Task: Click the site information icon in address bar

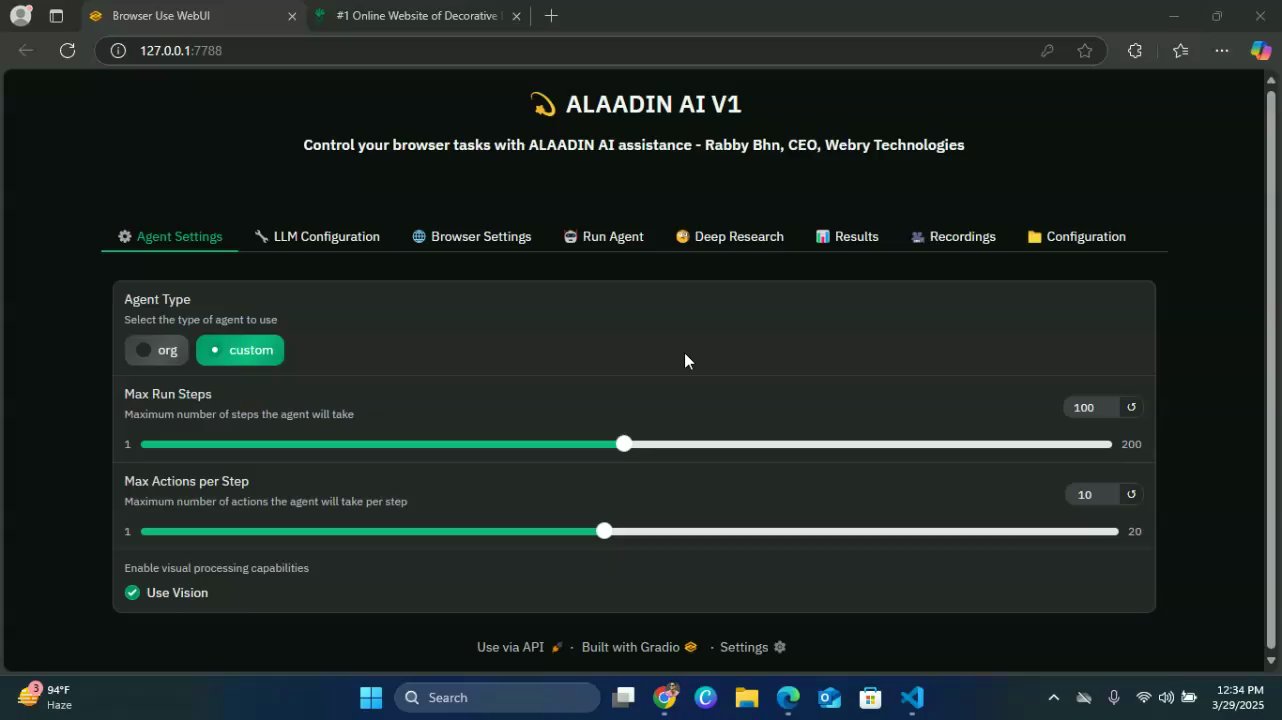Action: tap(118, 50)
